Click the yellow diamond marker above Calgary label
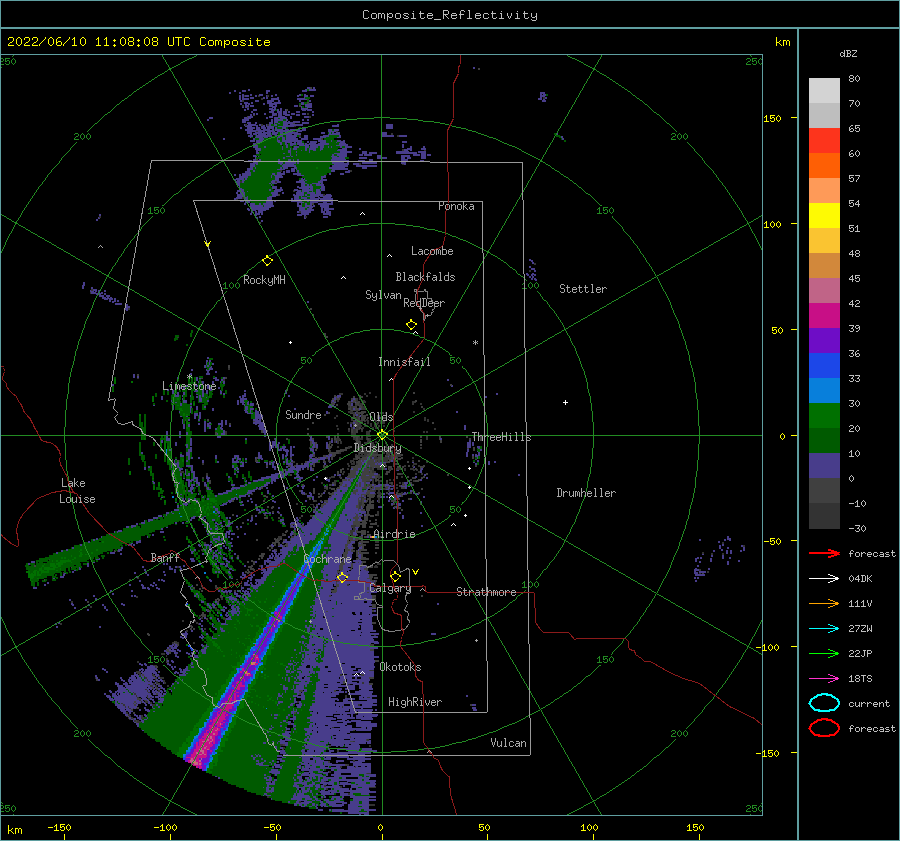 click(x=395, y=576)
